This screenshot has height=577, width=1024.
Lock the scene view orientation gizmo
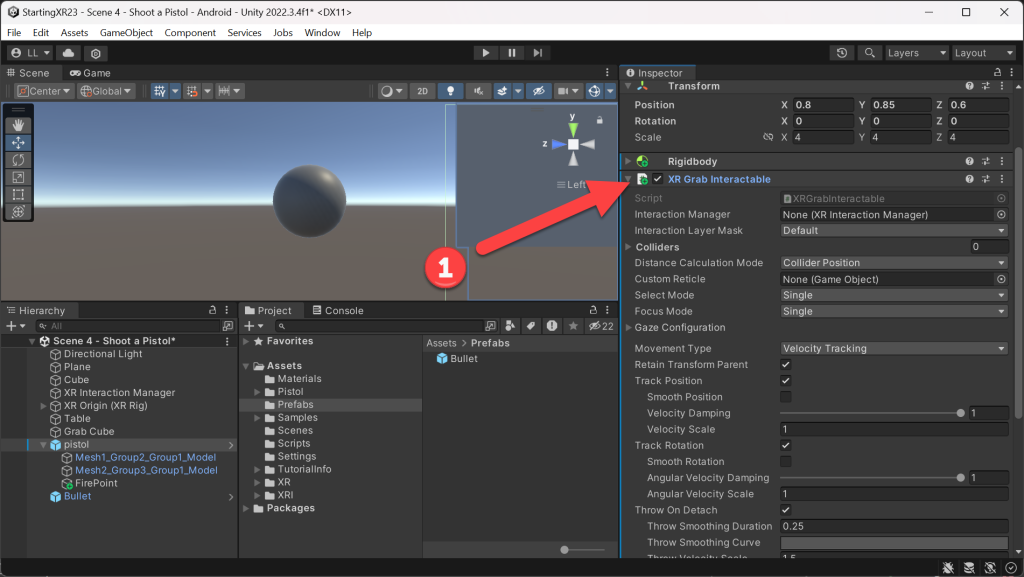[600, 120]
